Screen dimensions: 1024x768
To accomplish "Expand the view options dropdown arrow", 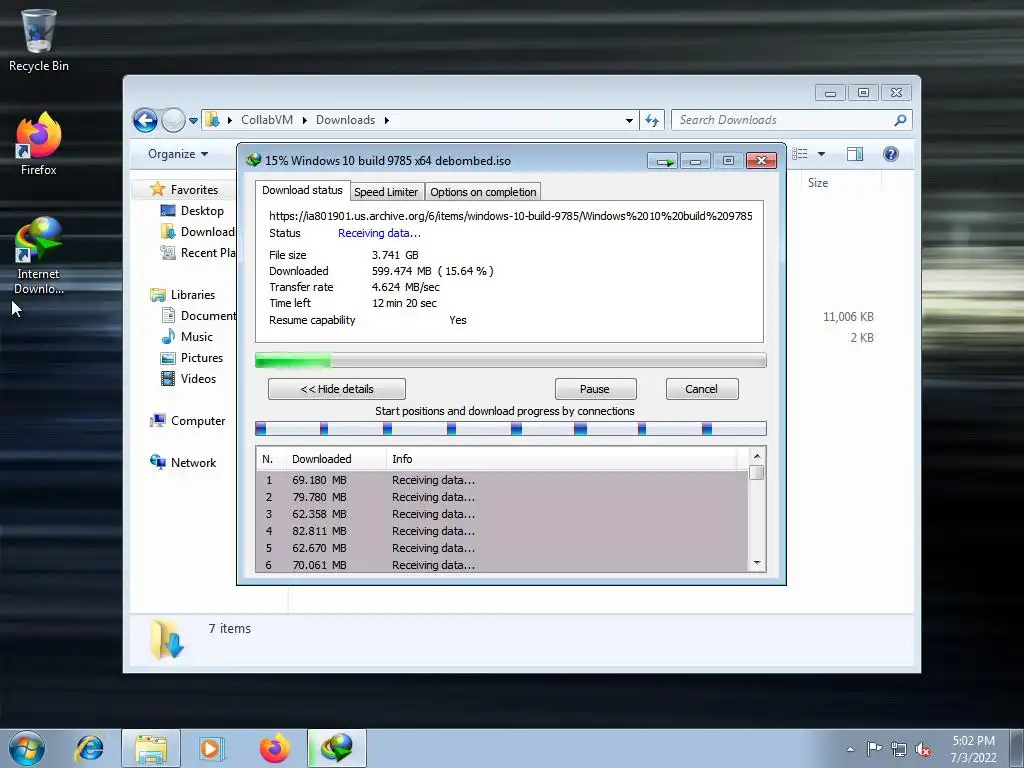I will (x=822, y=154).
